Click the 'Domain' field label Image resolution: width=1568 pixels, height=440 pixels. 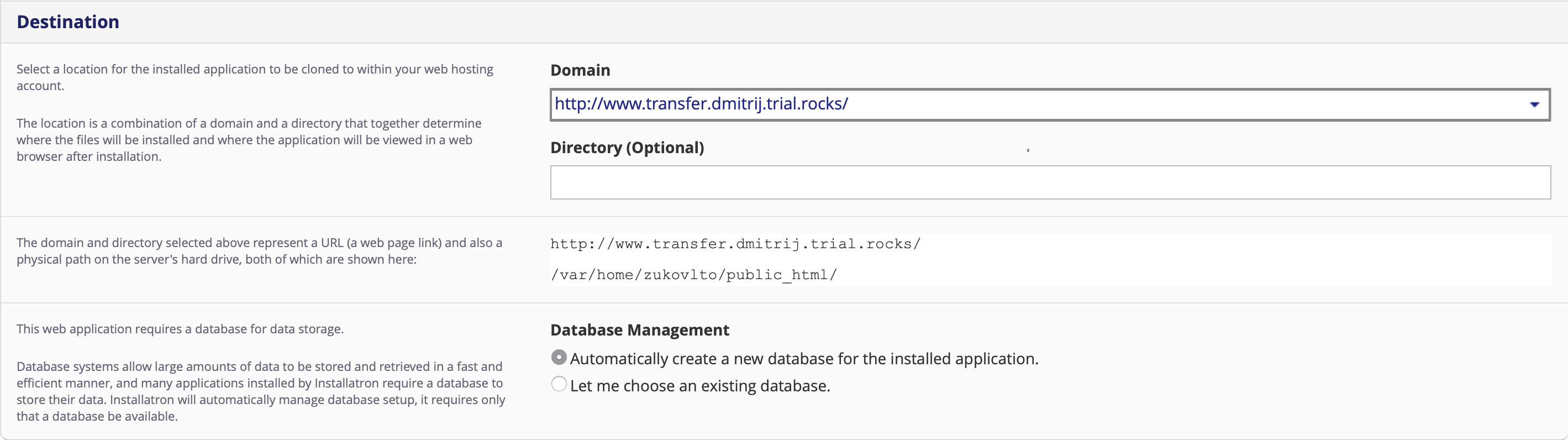[x=580, y=70]
